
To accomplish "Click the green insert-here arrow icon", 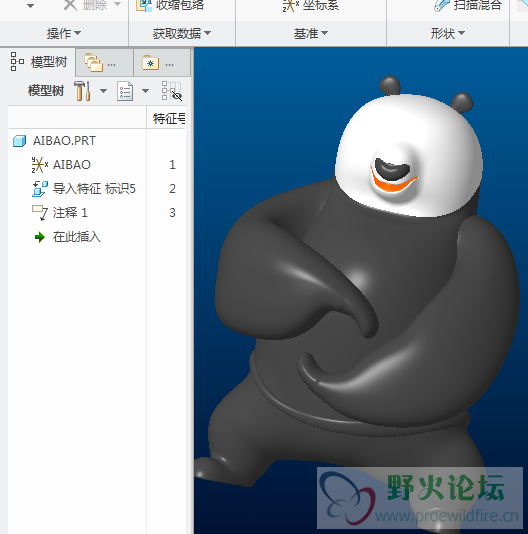I will click(x=40, y=237).
